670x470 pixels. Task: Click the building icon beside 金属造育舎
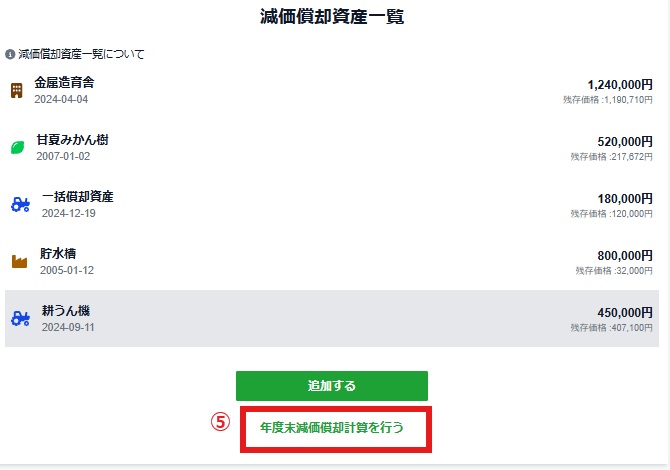16,91
